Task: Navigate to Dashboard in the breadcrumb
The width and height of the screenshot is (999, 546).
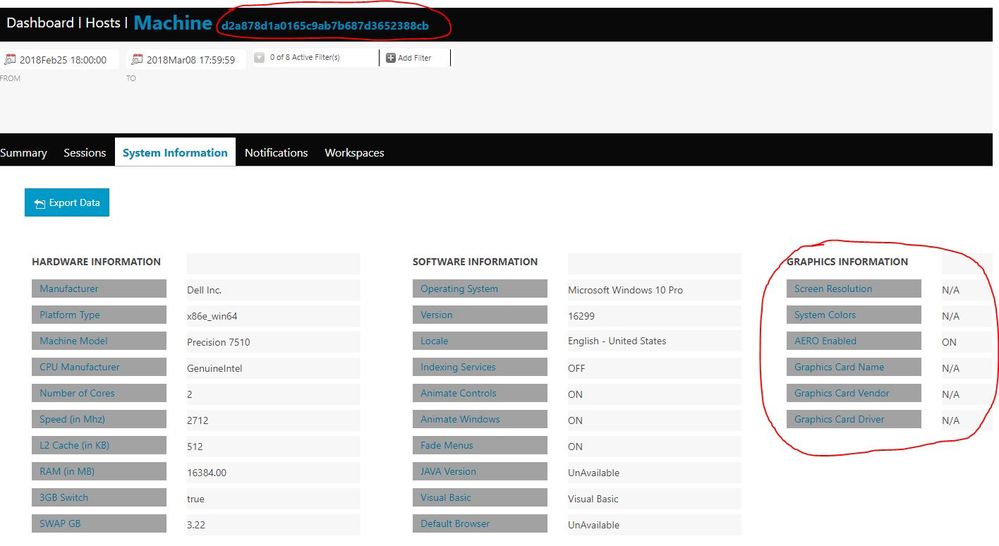Action: pos(40,22)
